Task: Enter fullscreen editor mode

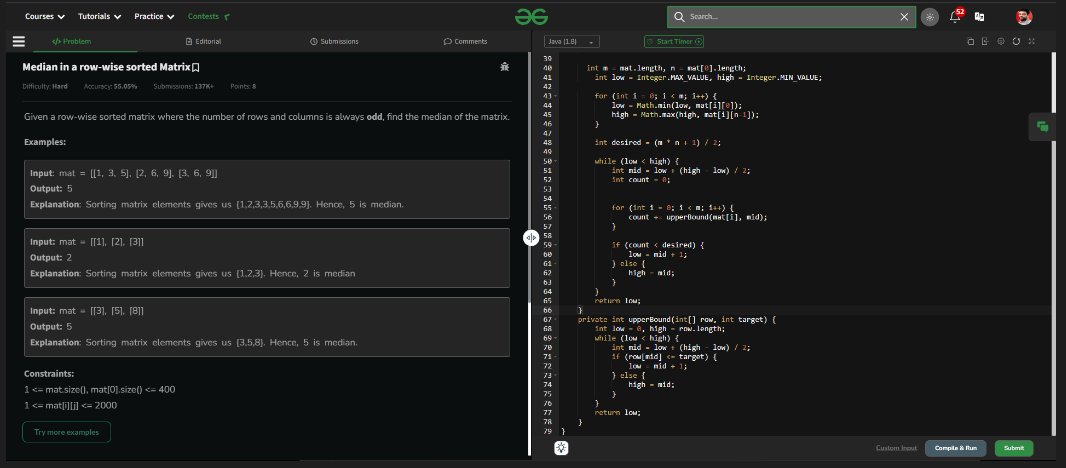Action: (1031, 41)
